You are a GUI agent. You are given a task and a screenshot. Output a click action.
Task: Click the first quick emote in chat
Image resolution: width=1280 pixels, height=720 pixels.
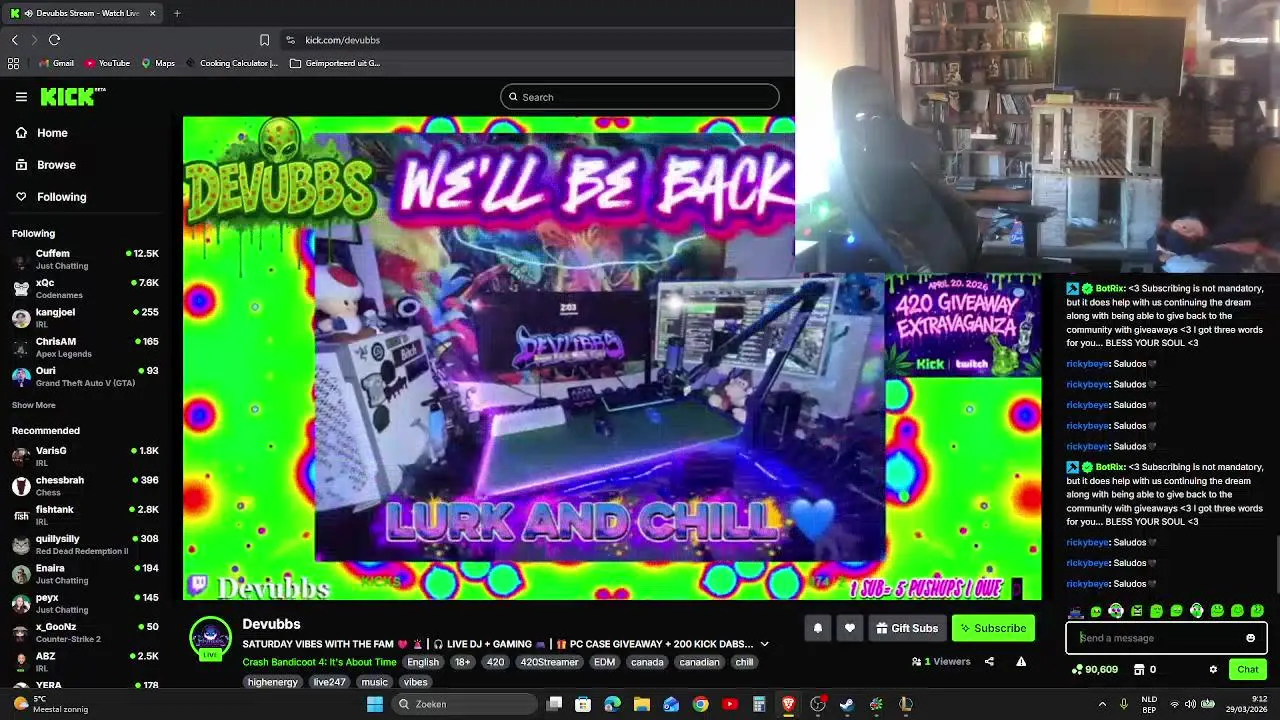[1076, 611]
